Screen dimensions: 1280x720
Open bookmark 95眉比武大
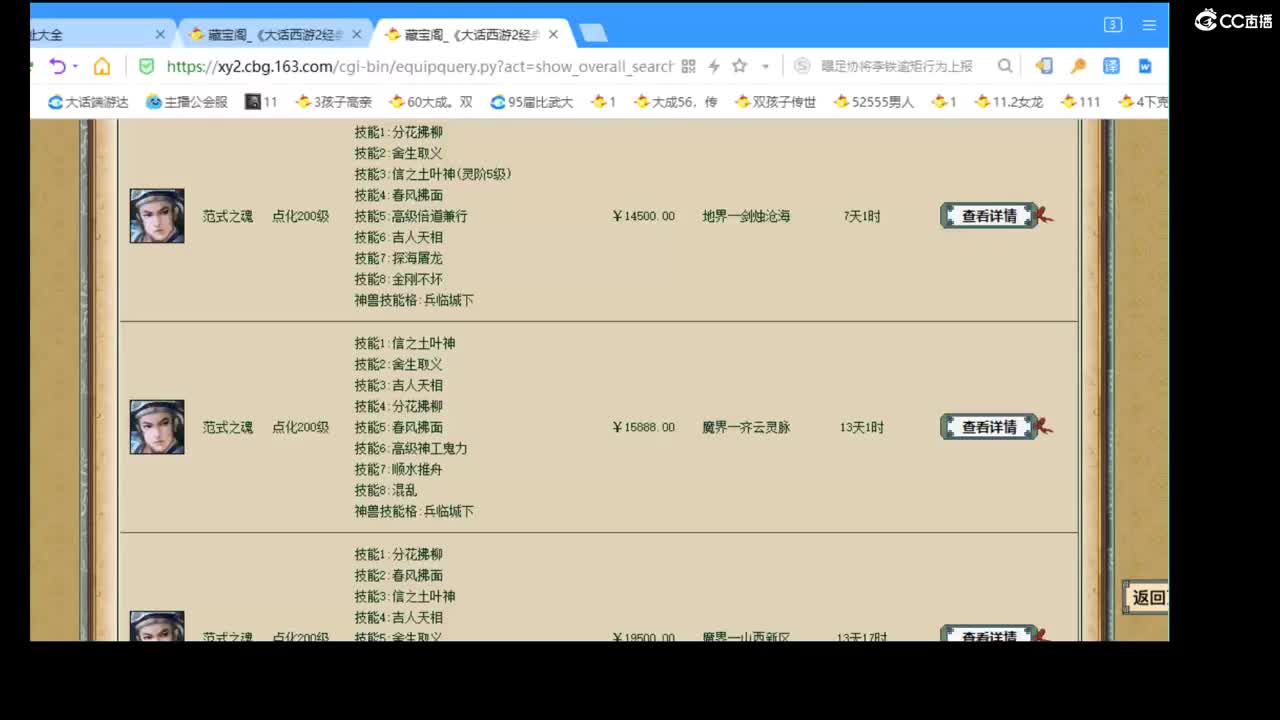531,102
